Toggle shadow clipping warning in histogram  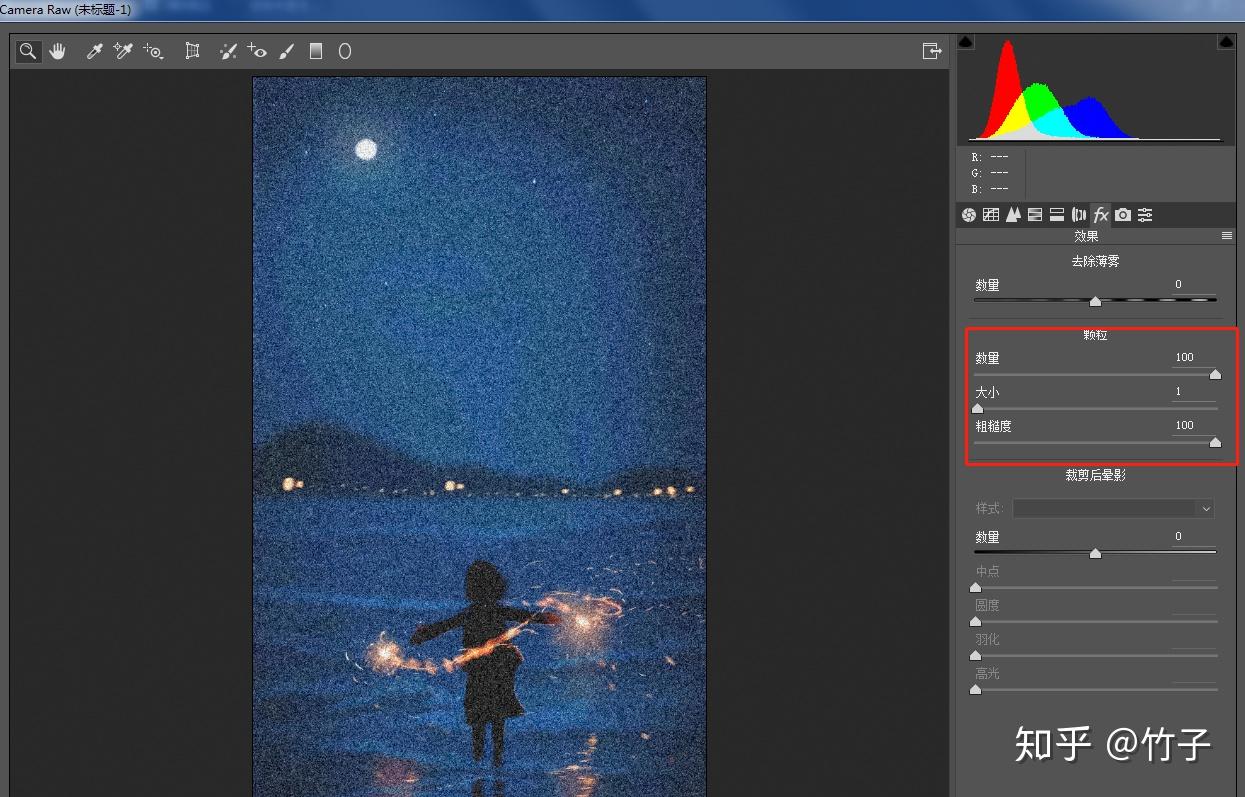coord(966,42)
